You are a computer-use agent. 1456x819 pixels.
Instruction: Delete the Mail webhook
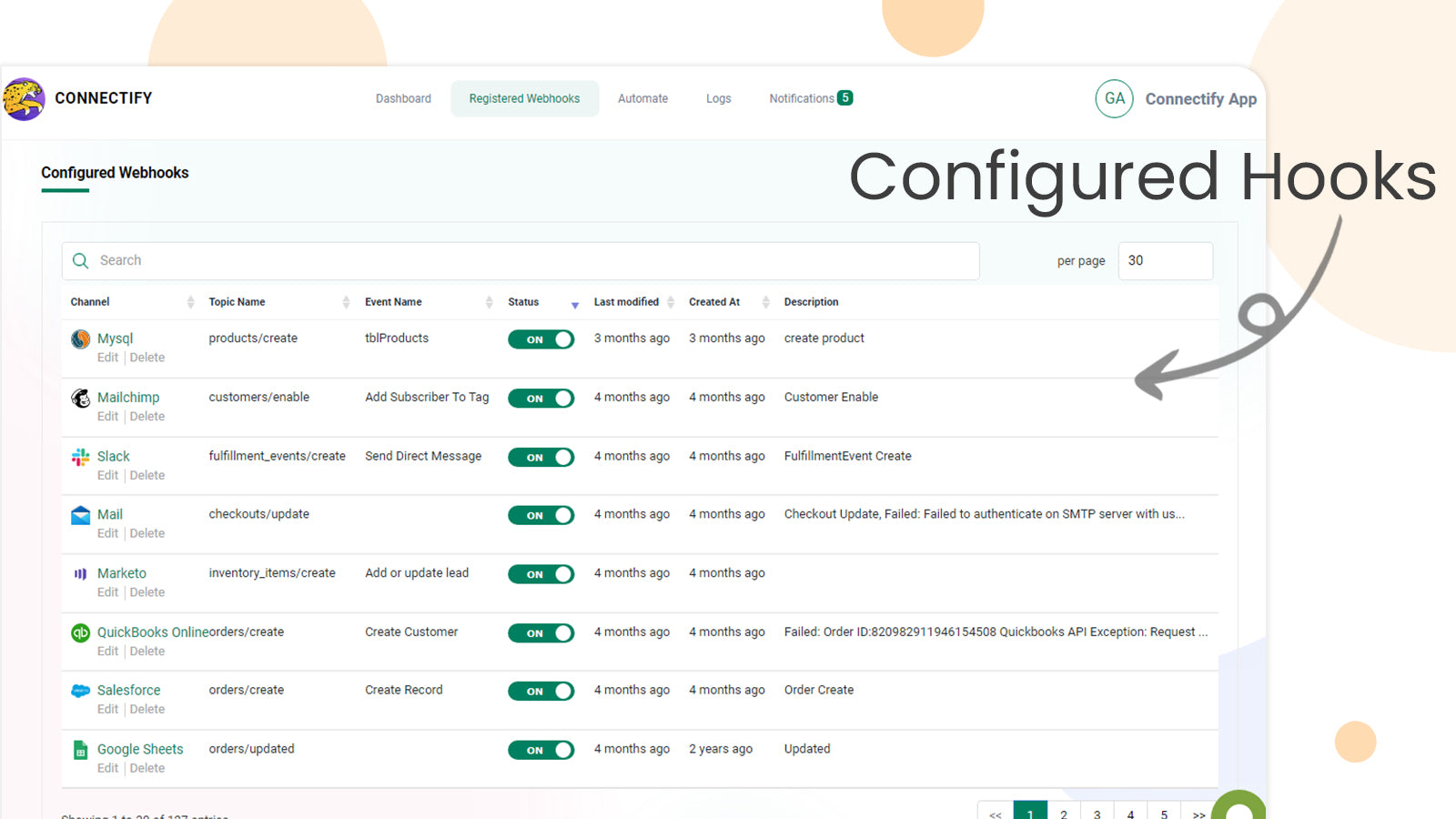[x=147, y=533]
